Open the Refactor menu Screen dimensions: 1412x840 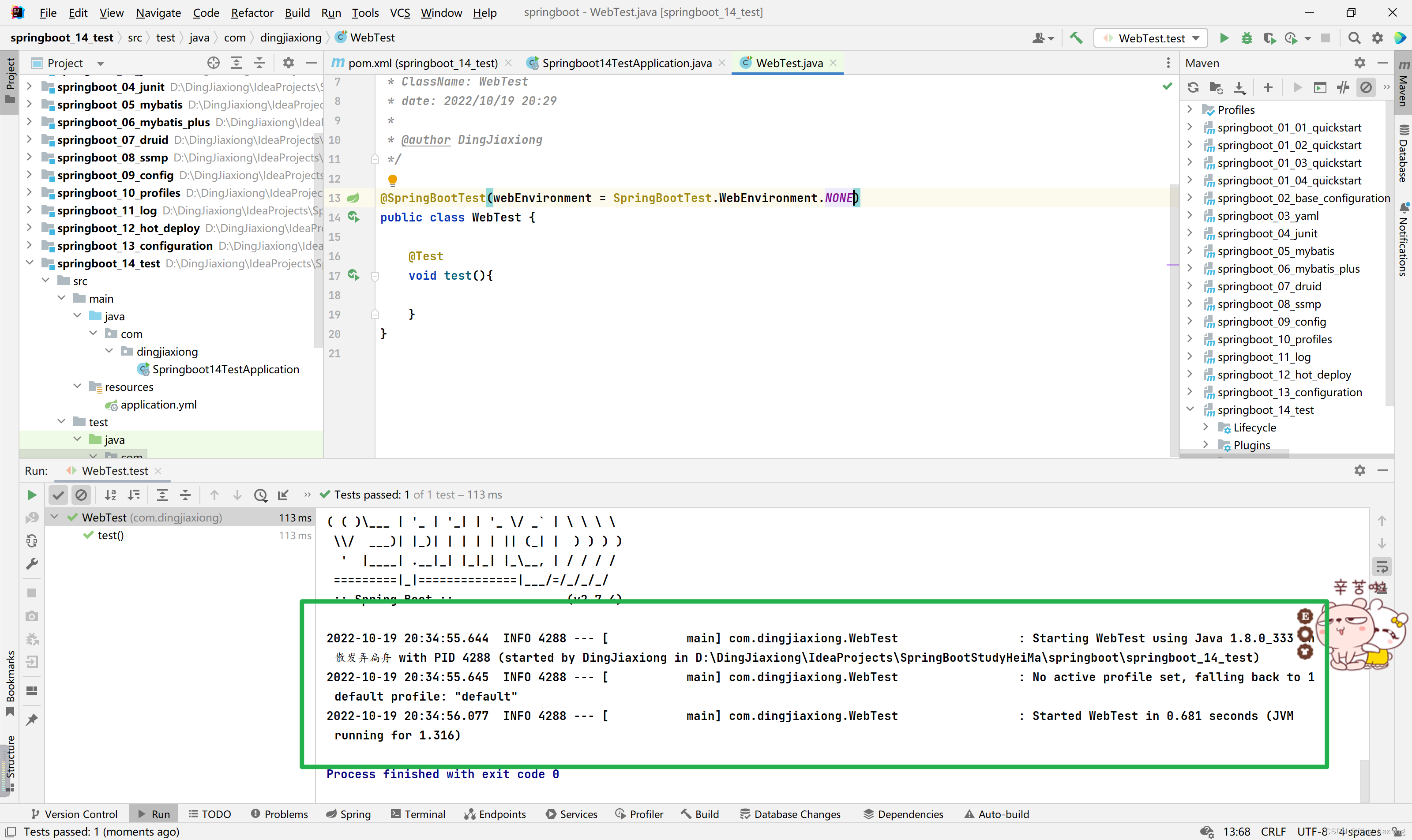[252, 12]
